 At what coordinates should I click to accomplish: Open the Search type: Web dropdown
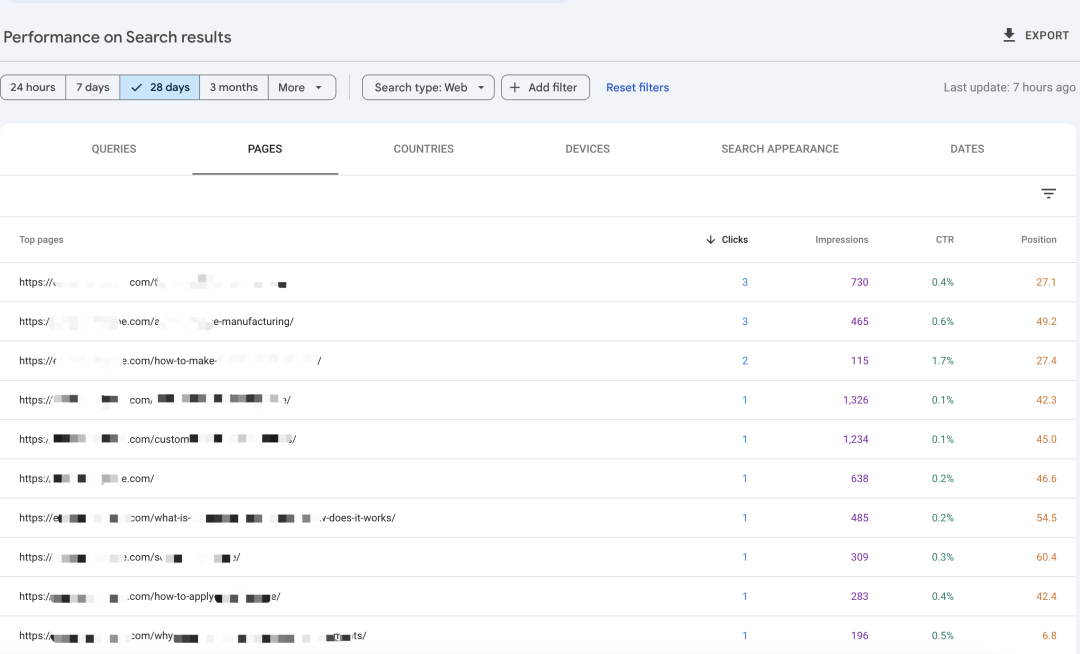[428, 87]
